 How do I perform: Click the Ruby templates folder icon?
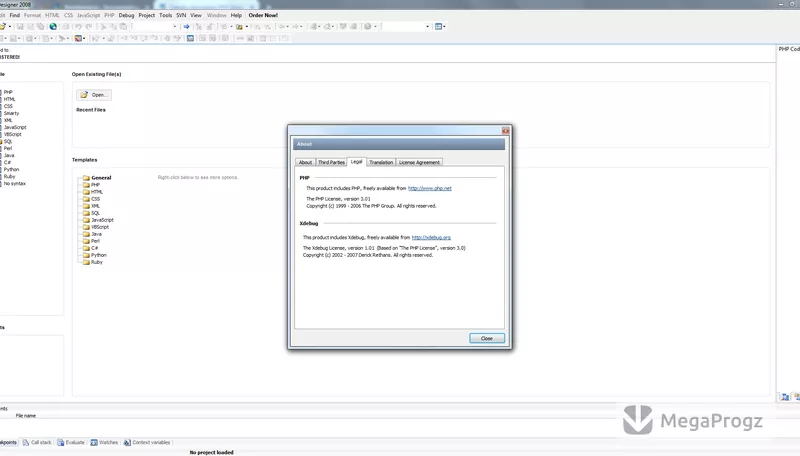click(x=86, y=262)
